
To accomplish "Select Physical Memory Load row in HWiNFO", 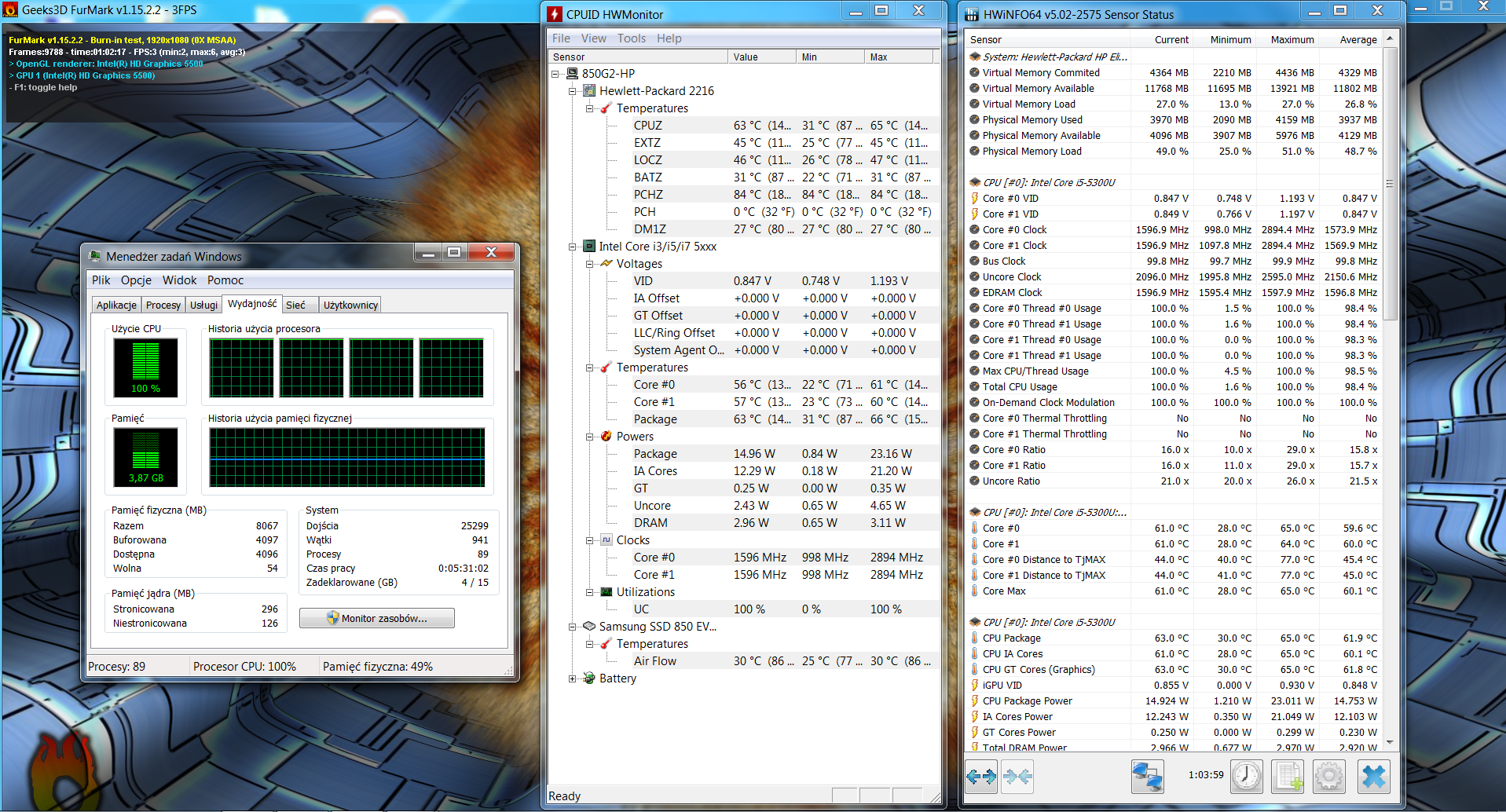I will click(1174, 151).
